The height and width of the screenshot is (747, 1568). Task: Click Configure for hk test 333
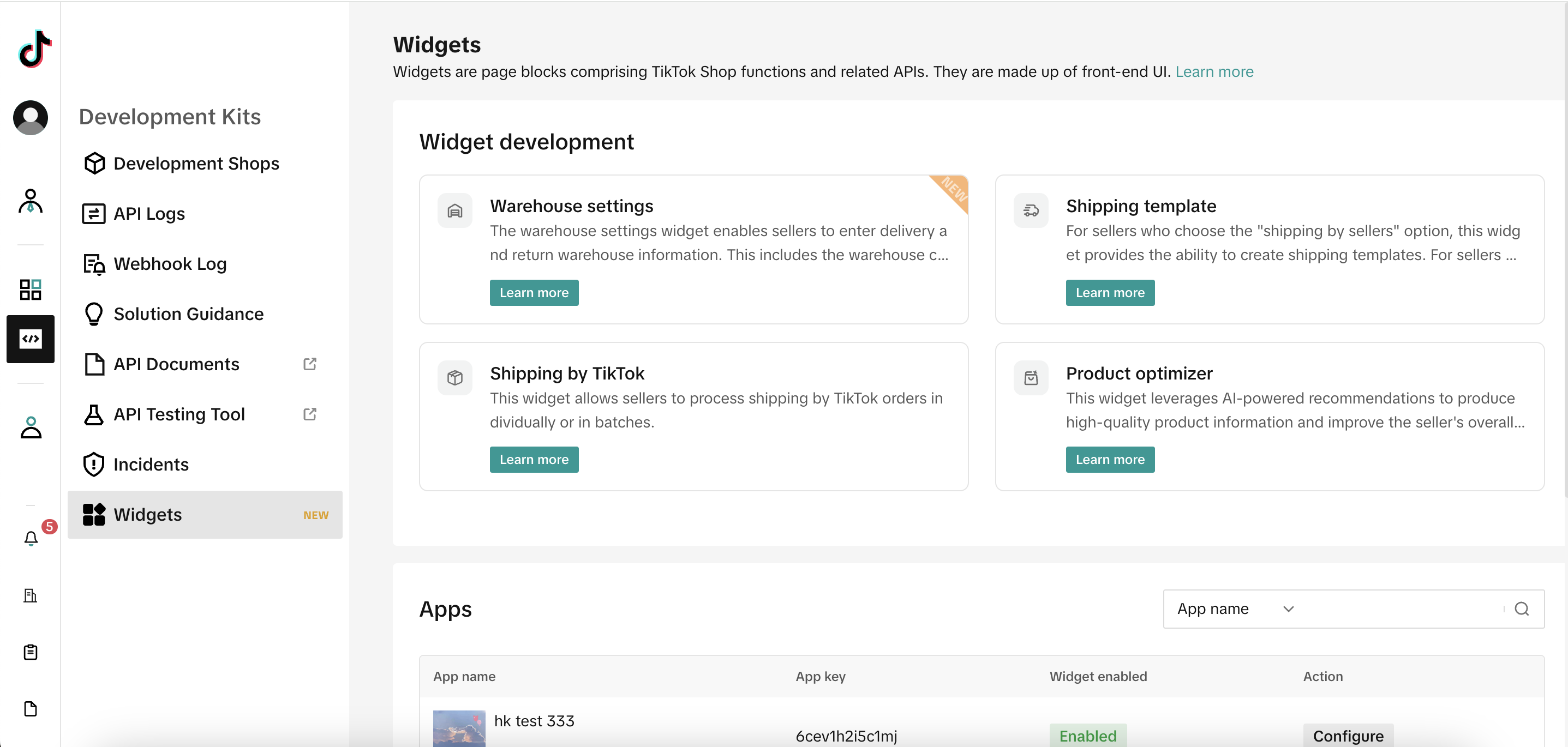1348,736
